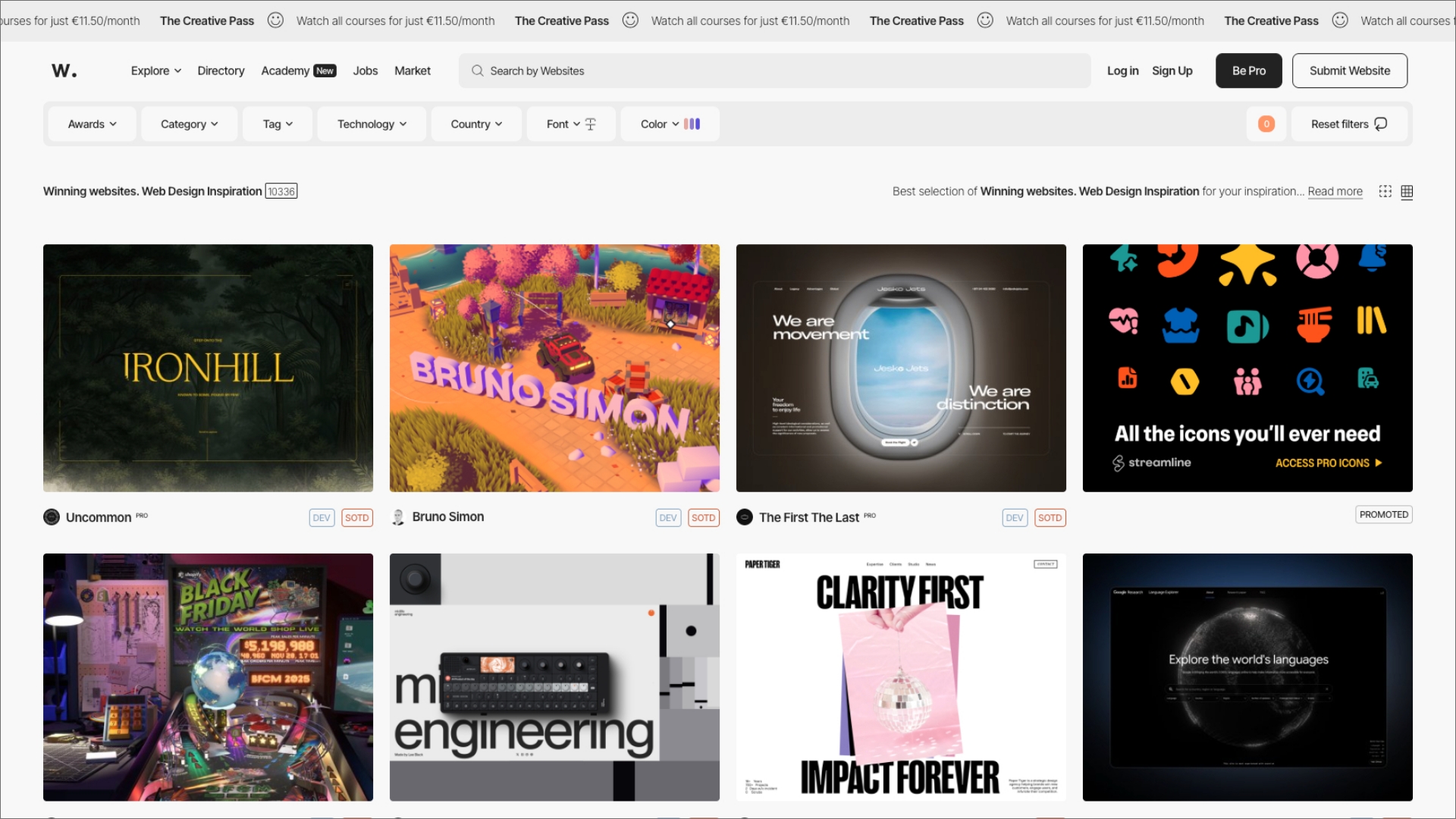Open the Explore menu
The image size is (1456, 819).
click(x=155, y=71)
